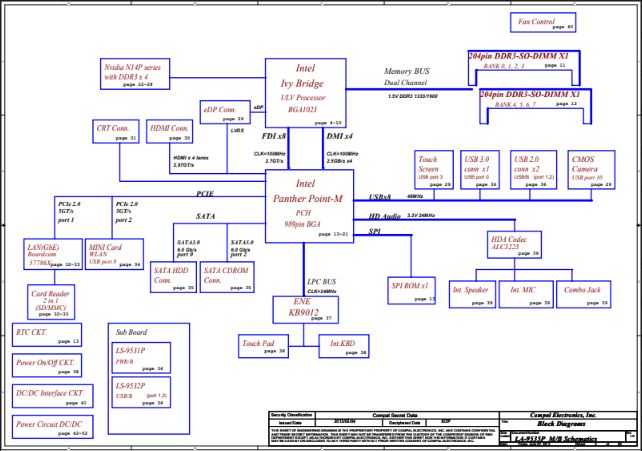Select the SATA CDROM Conn. block

[x=227, y=277]
